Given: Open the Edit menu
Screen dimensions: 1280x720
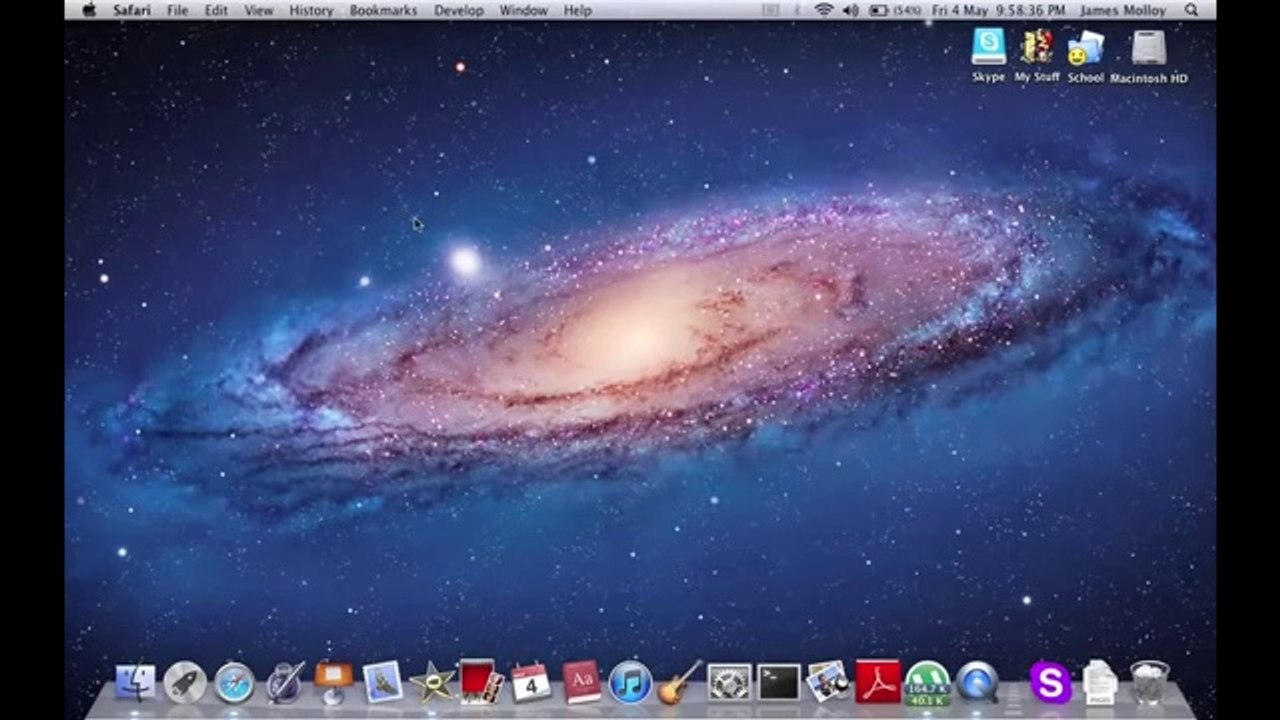Looking at the screenshot, I should (x=216, y=10).
